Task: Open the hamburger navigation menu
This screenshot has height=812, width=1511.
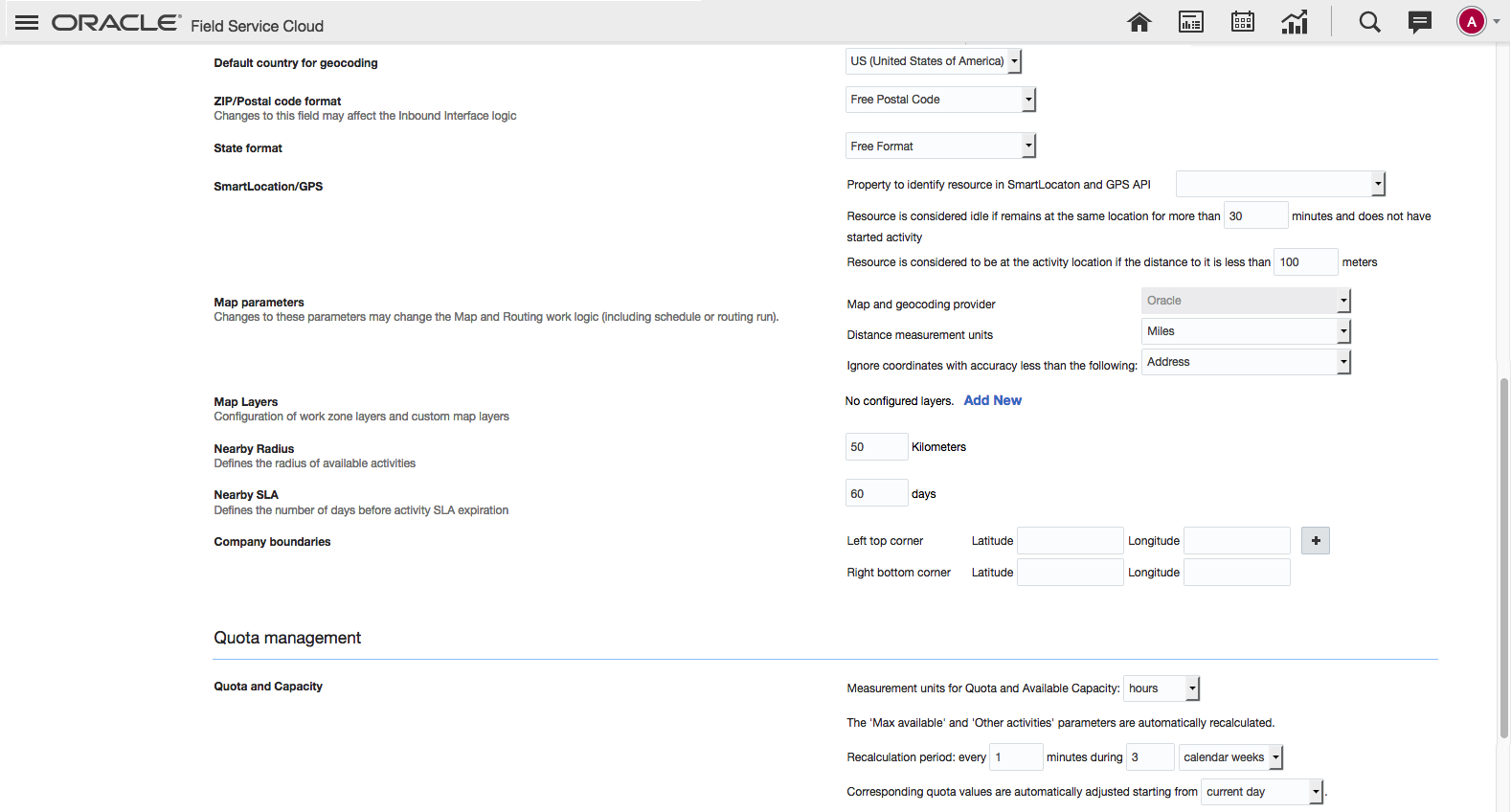Action: pos(27,23)
